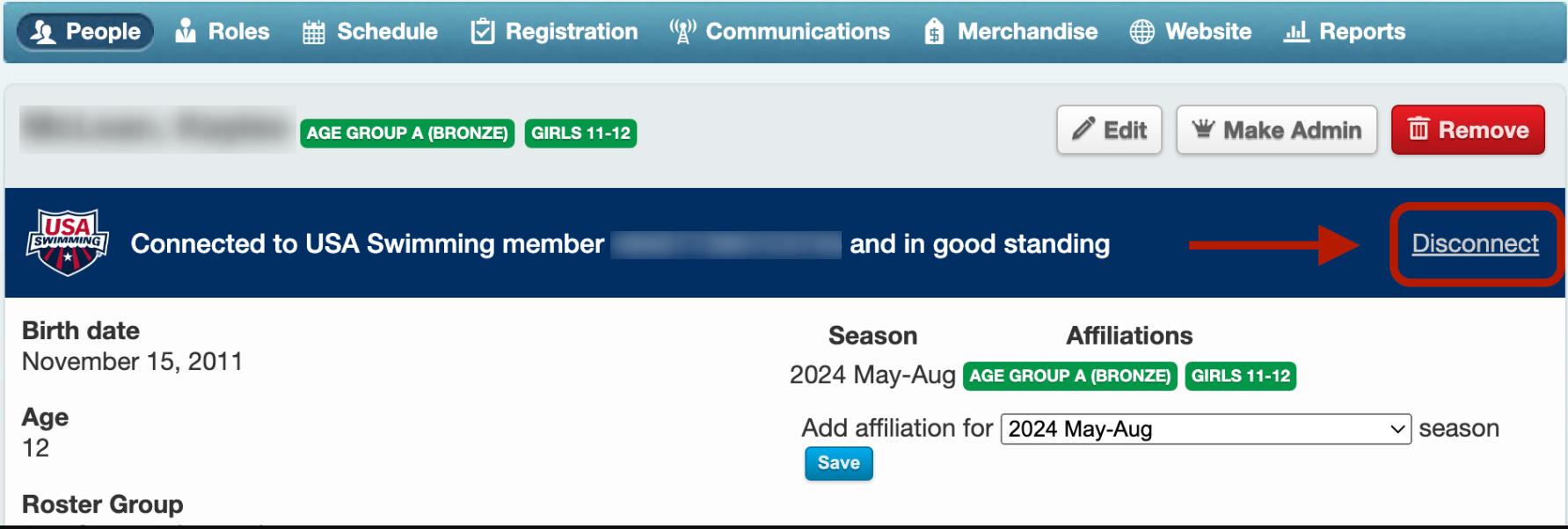Click the Registration clipboard icon

pyautogui.click(x=482, y=32)
